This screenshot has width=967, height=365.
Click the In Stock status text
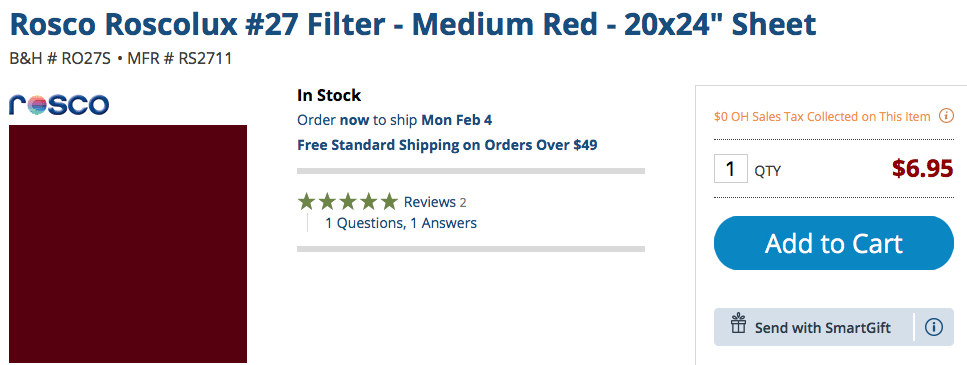pos(329,96)
